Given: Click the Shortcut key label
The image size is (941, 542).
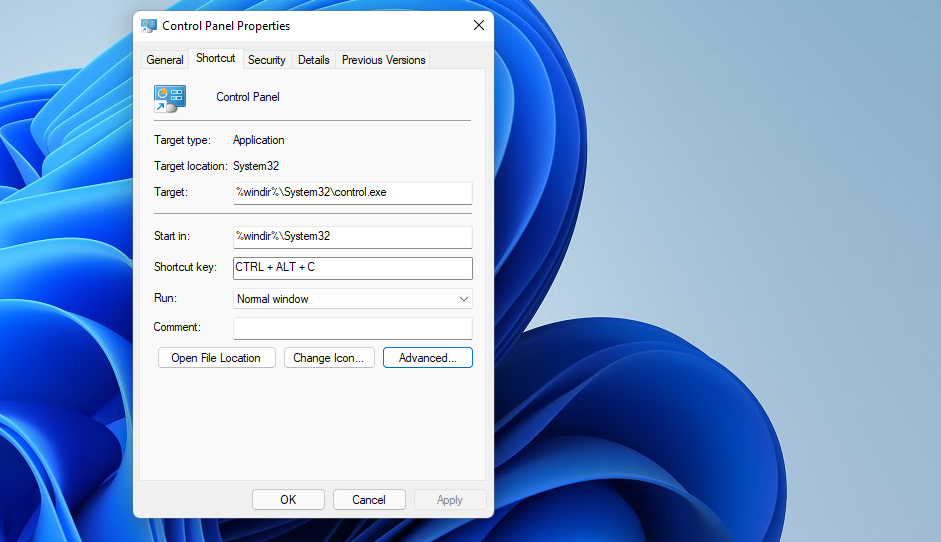Looking at the screenshot, I should tap(185, 267).
